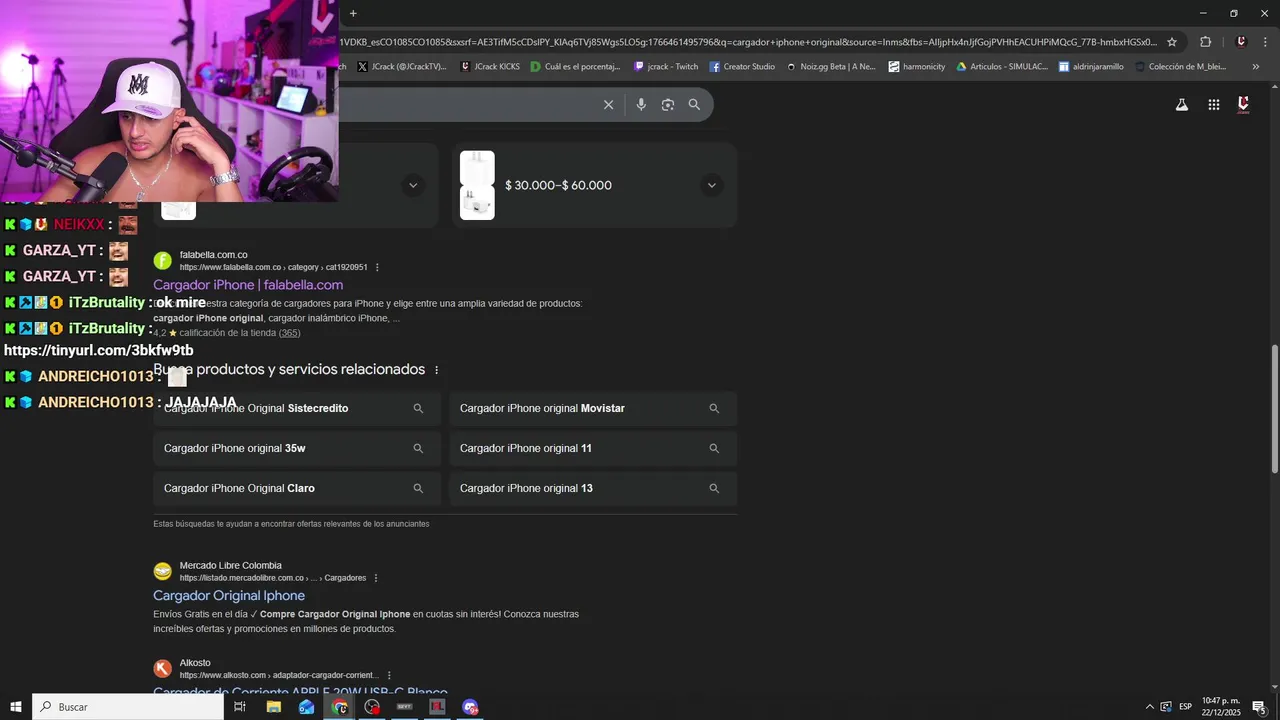Open Mercado Libre result options three dots
Image resolution: width=1280 pixels, height=720 pixels.
pyautogui.click(x=376, y=578)
